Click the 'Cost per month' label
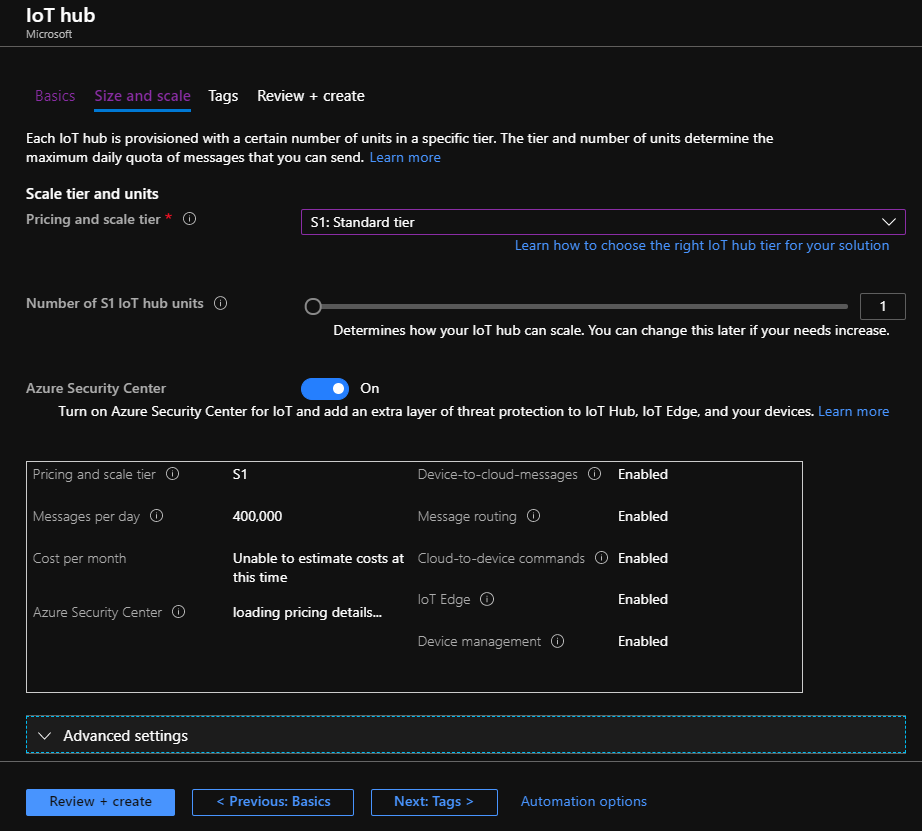The image size is (922, 831). pyautogui.click(x=79, y=558)
